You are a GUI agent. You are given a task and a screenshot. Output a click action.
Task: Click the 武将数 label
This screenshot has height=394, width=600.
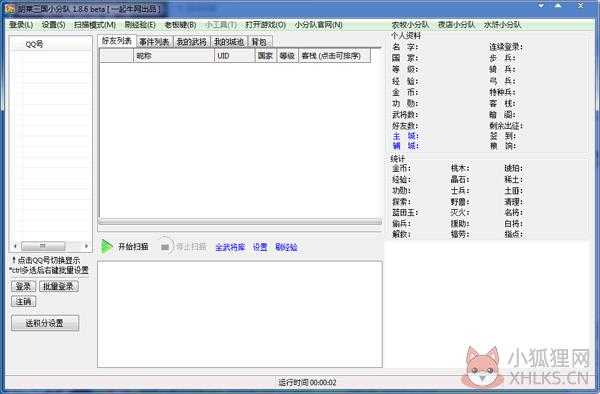tap(405, 115)
